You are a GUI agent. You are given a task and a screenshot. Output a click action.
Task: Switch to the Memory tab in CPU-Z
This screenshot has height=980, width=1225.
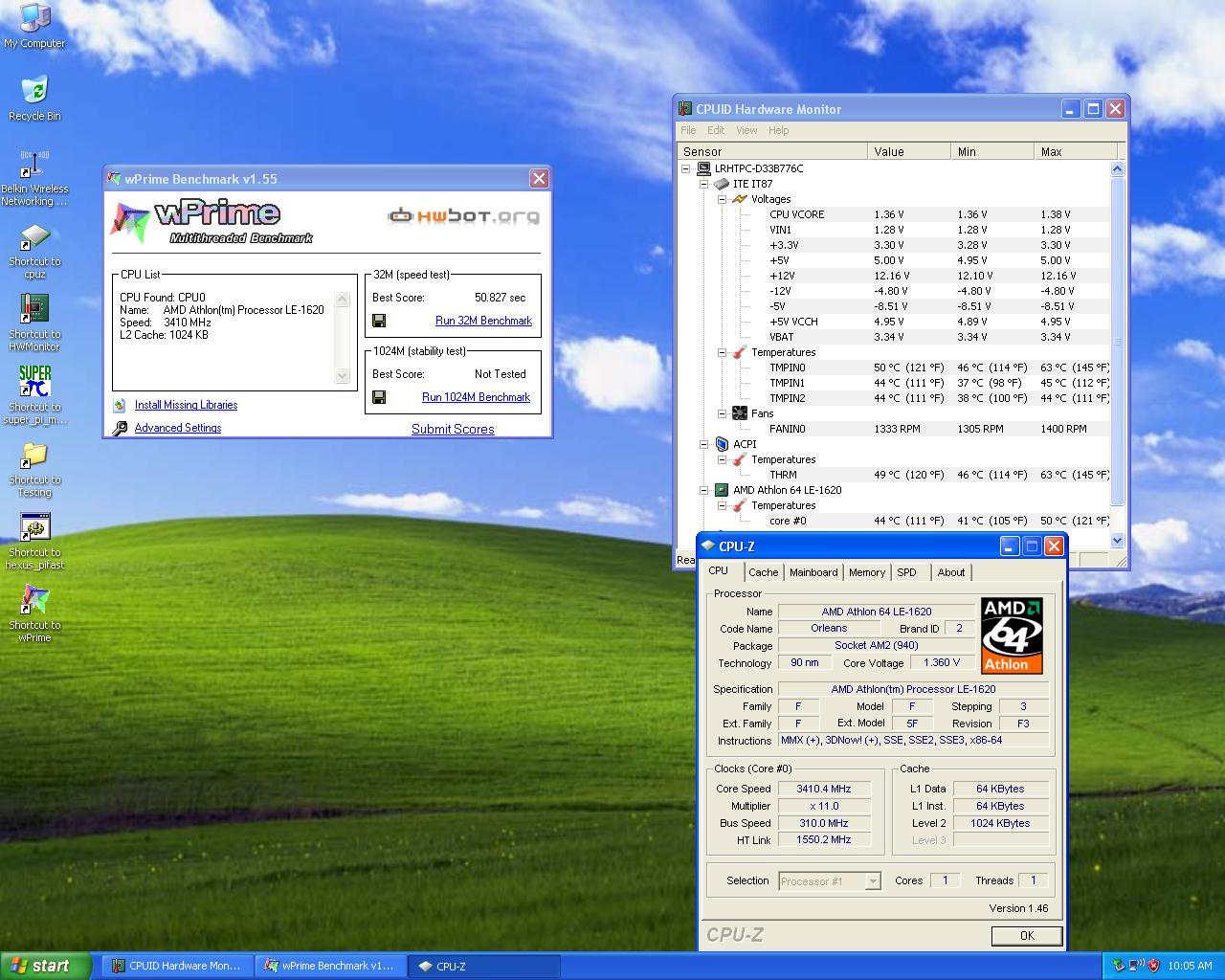point(867,572)
